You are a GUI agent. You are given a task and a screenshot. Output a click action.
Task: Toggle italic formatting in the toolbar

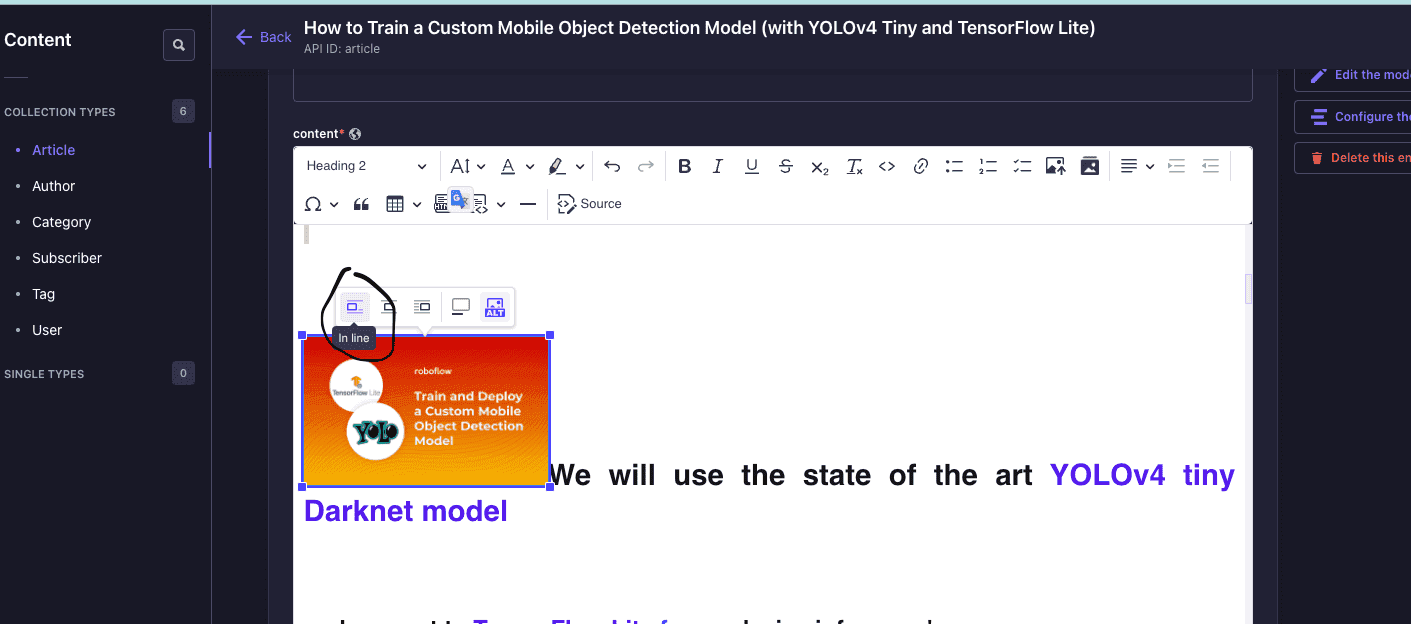717,166
